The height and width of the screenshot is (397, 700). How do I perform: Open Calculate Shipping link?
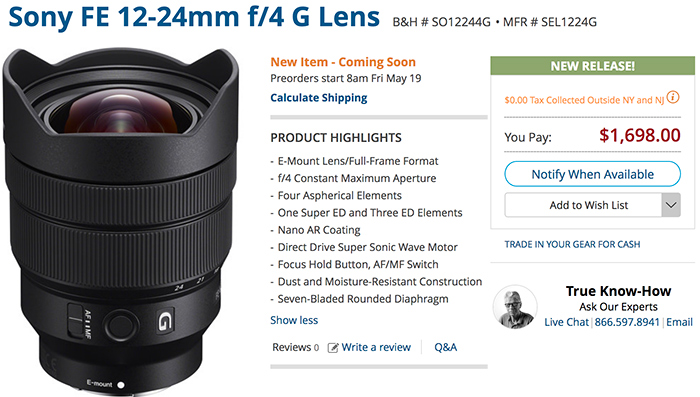click(319, 98)
